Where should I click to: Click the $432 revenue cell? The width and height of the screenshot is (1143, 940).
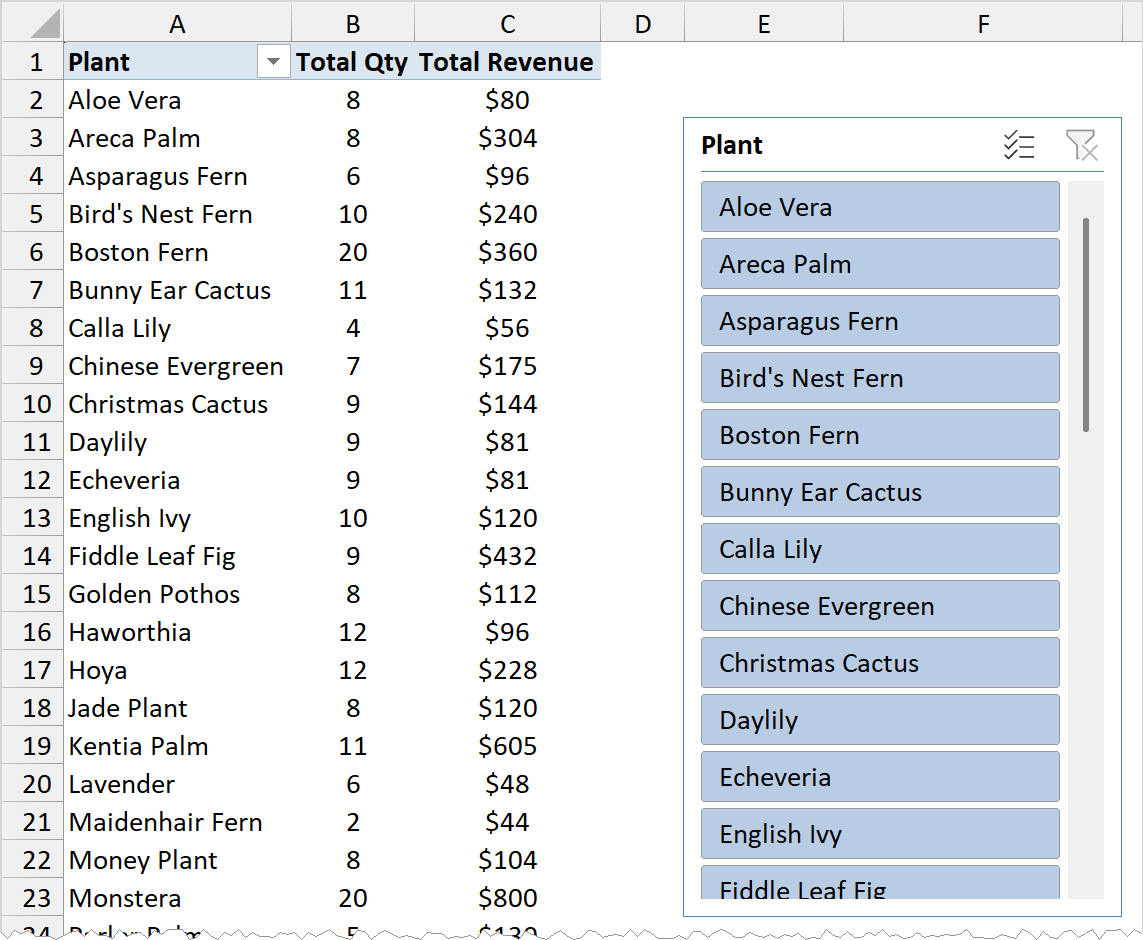click(x=507, y=556)
